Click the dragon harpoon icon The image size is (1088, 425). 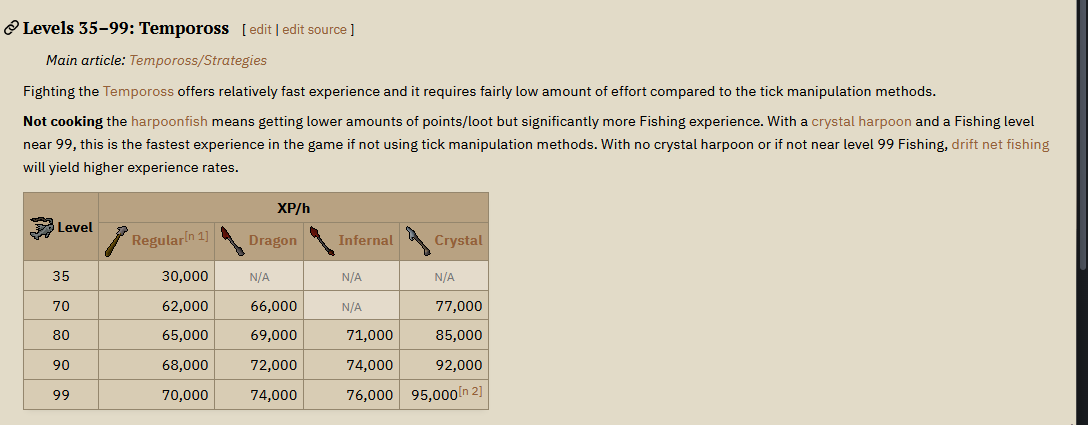(x=233, y=241)
